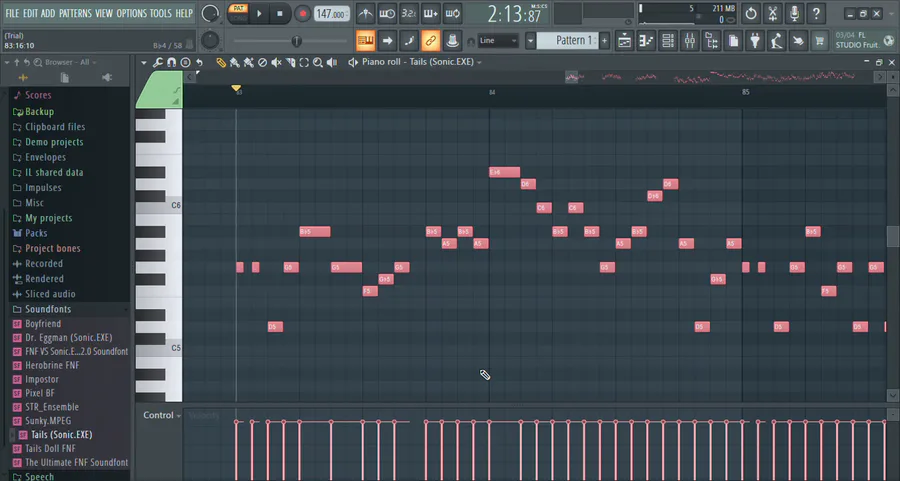Open the piano roll view icon
The image size is (900, 481).
coord(646,41)
